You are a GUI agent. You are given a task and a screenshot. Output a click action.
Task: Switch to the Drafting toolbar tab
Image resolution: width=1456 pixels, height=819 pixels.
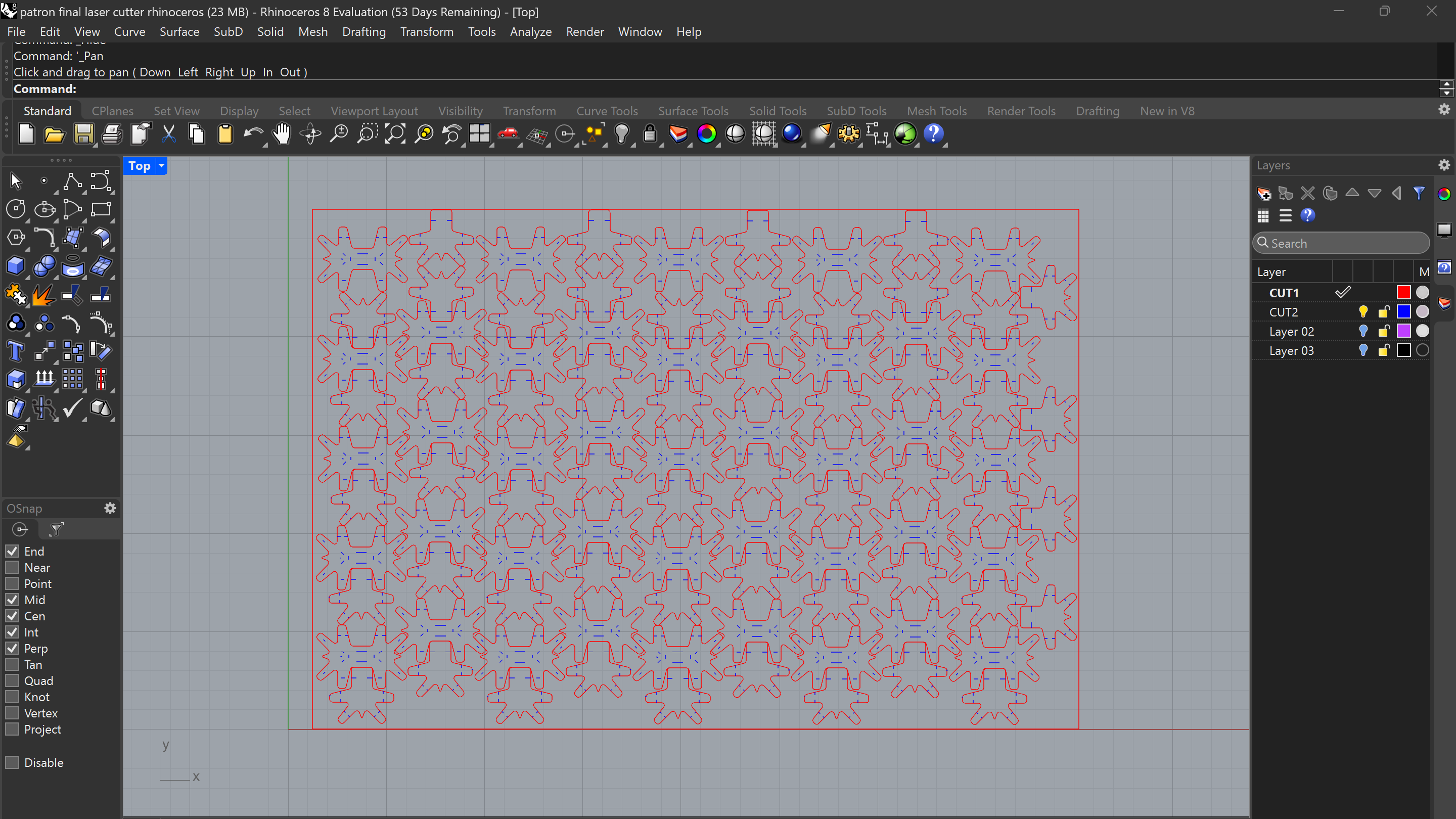point(1097,111)
